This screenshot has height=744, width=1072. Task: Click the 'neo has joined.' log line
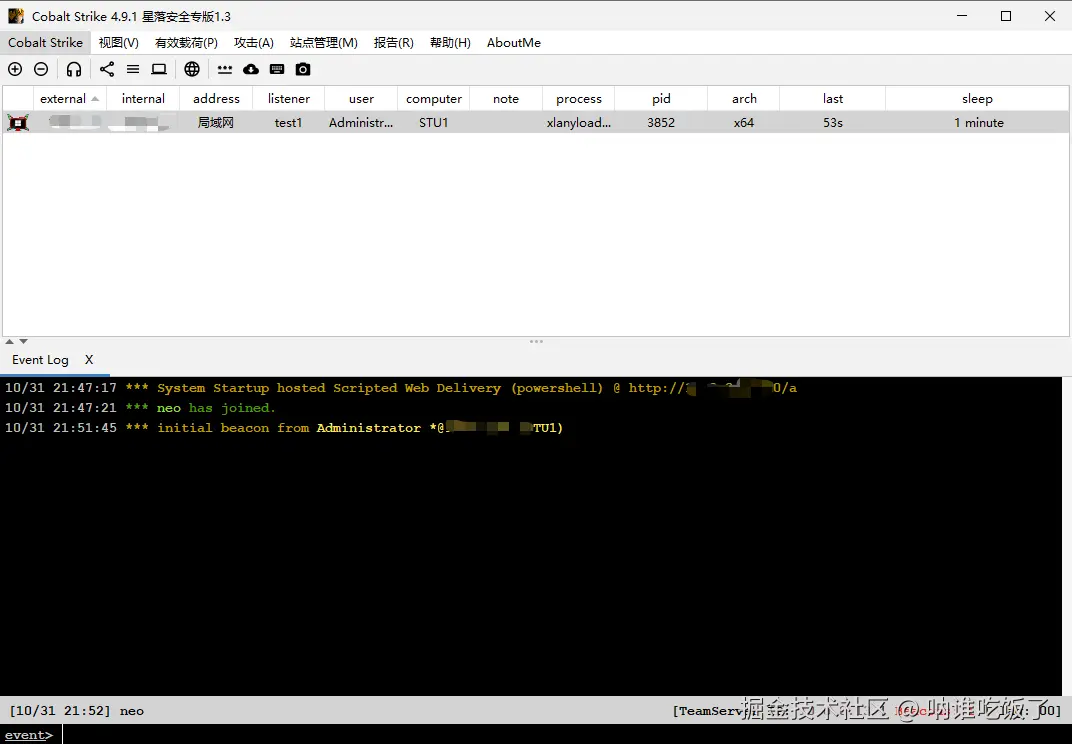(140, 408)
